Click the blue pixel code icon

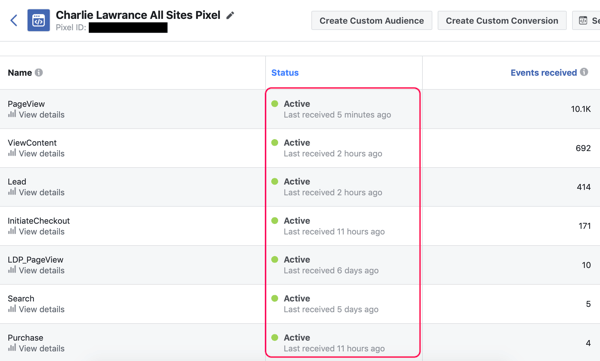38,20
